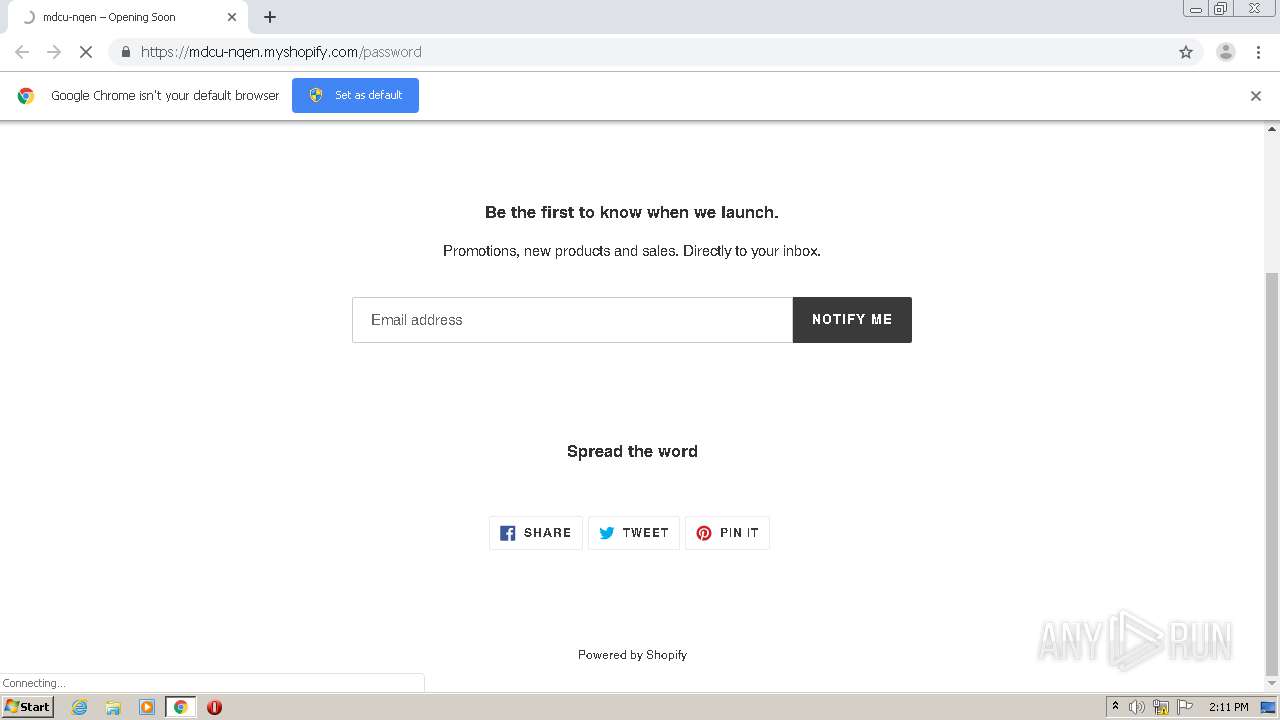This screenshot has width=1280, height=720.
Task: Open the media player taskbar icon
Action: 147,707
